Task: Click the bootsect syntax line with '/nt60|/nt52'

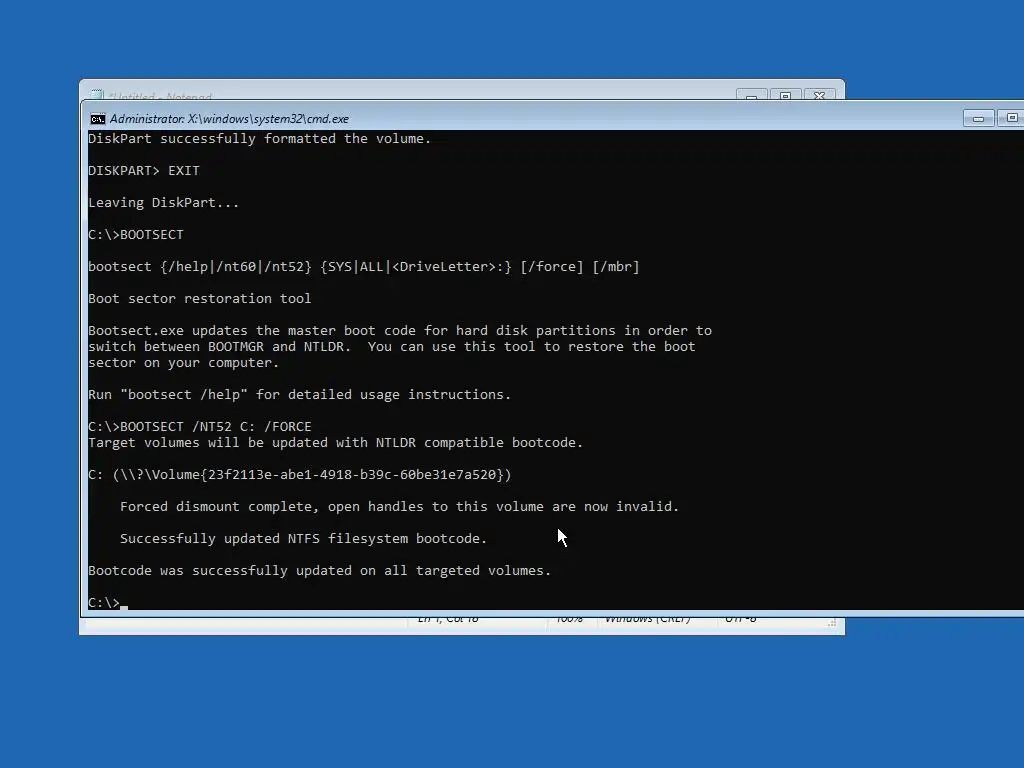Action: pyautogui.click(x=364, y=266)
